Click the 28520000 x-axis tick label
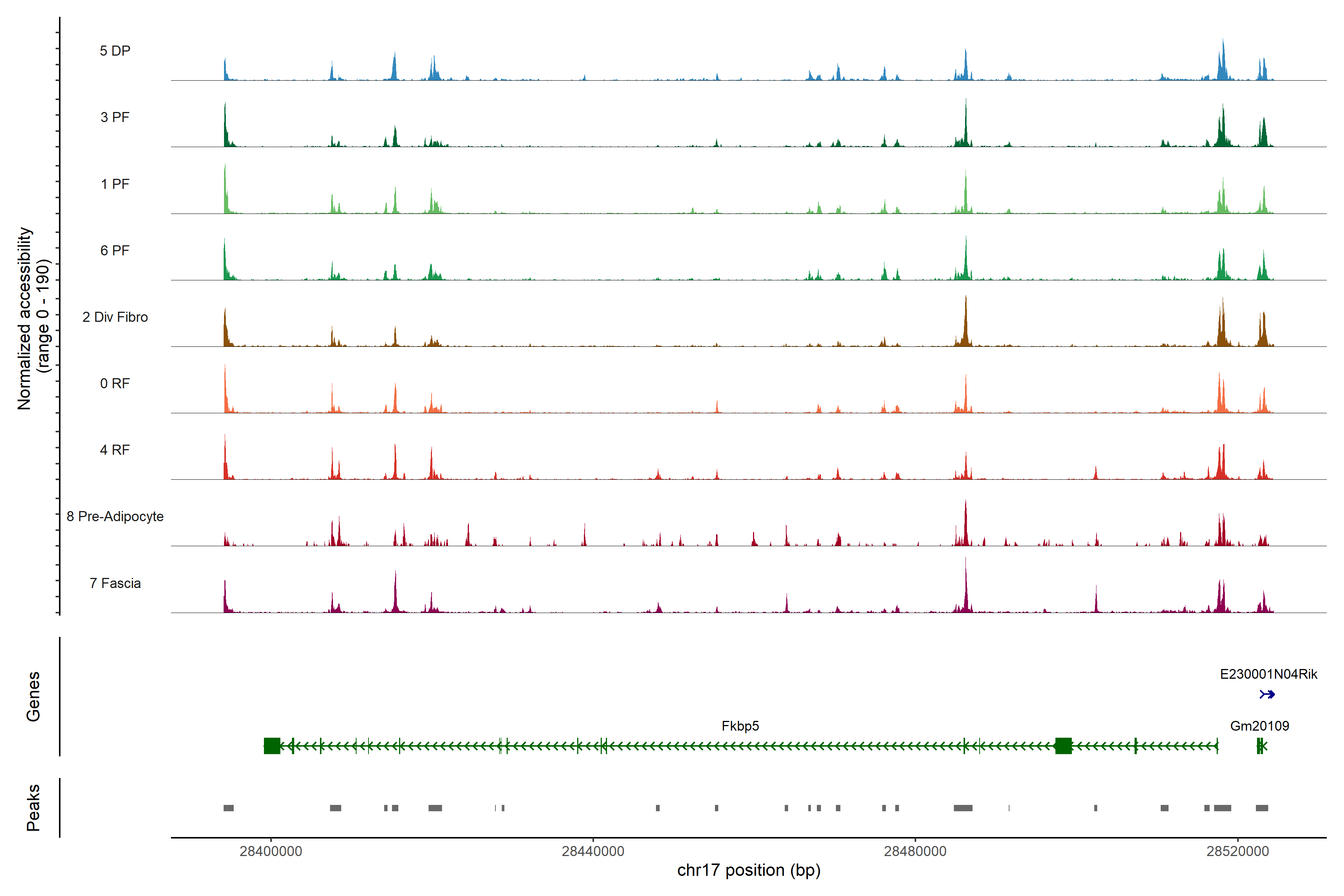Viewport: 1344px width, 896px height. coord(1237,851)
